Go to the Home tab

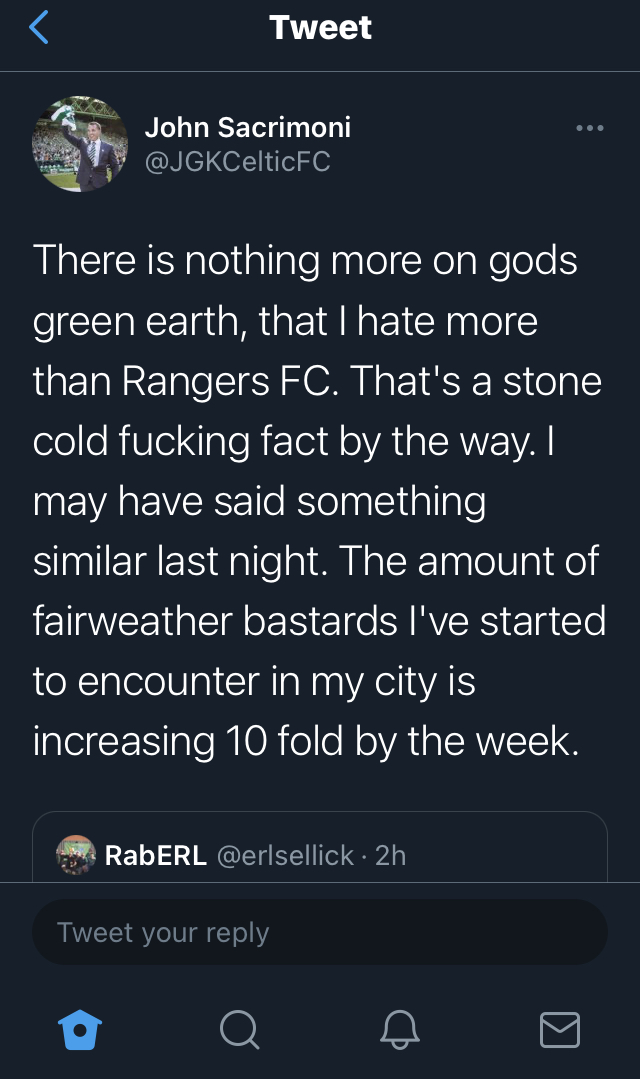80,1028
